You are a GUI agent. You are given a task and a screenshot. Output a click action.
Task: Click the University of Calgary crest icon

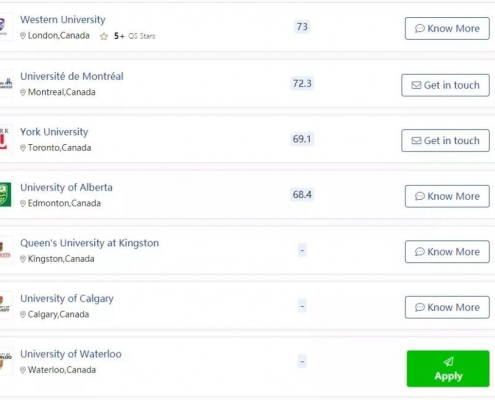(6, 306)
